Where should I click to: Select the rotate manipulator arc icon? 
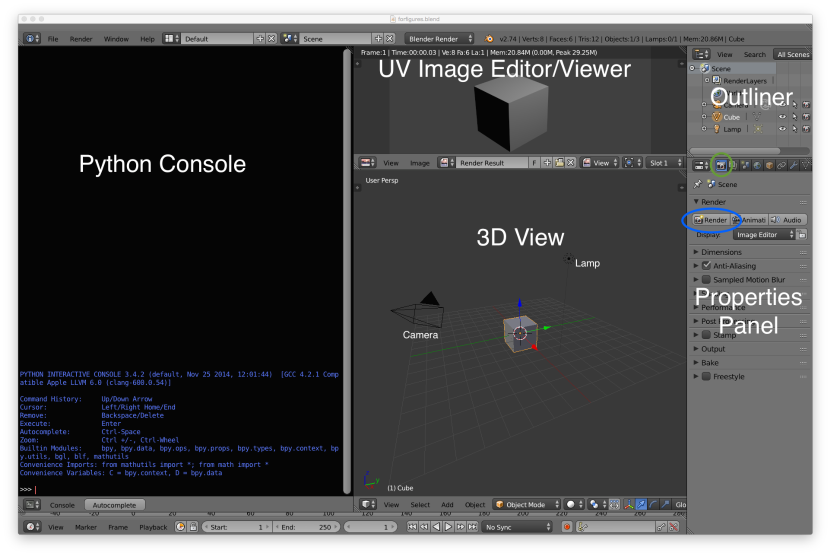click(653, 505)
